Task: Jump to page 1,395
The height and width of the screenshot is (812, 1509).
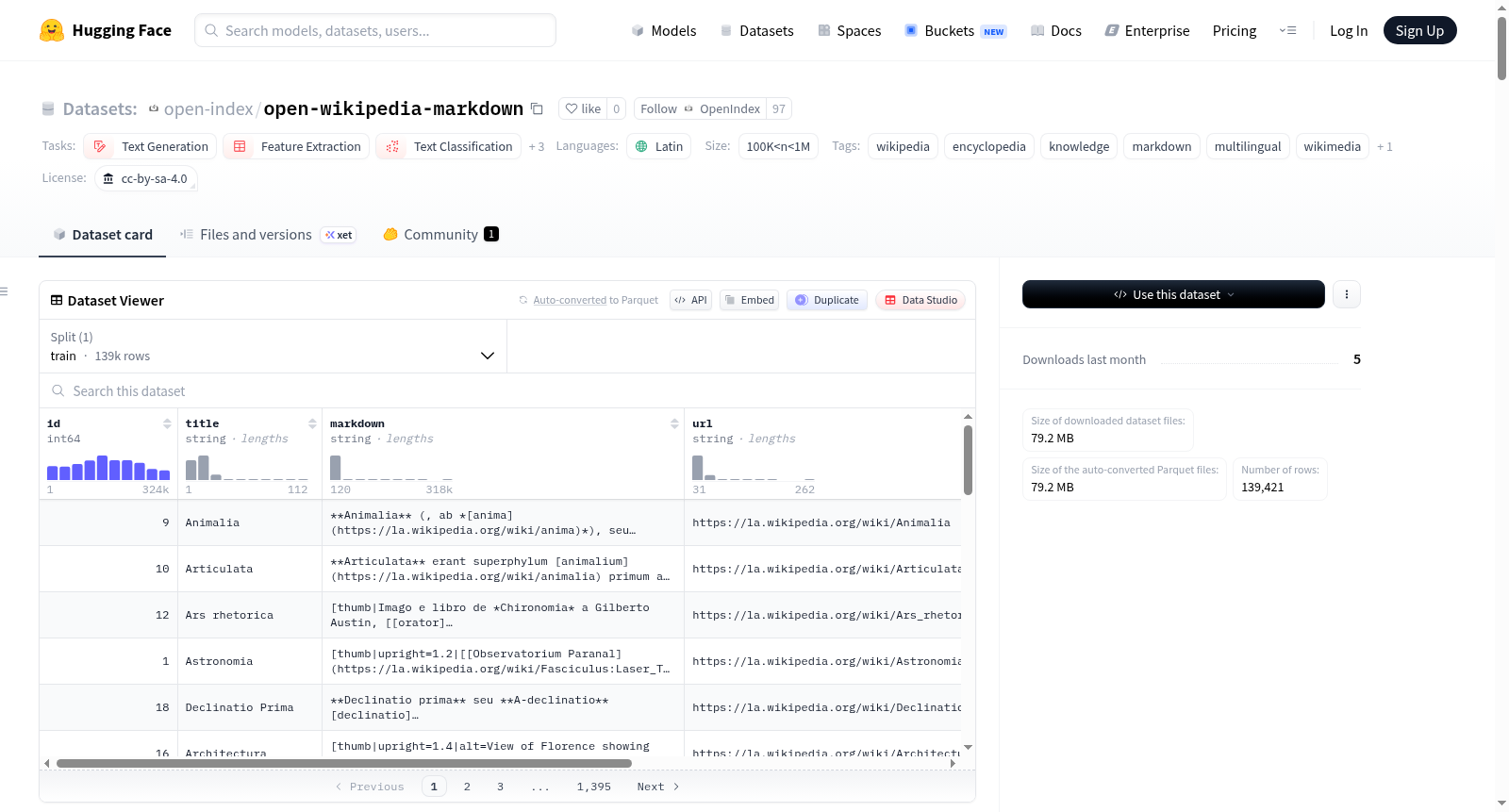Action: click(594, 787)
